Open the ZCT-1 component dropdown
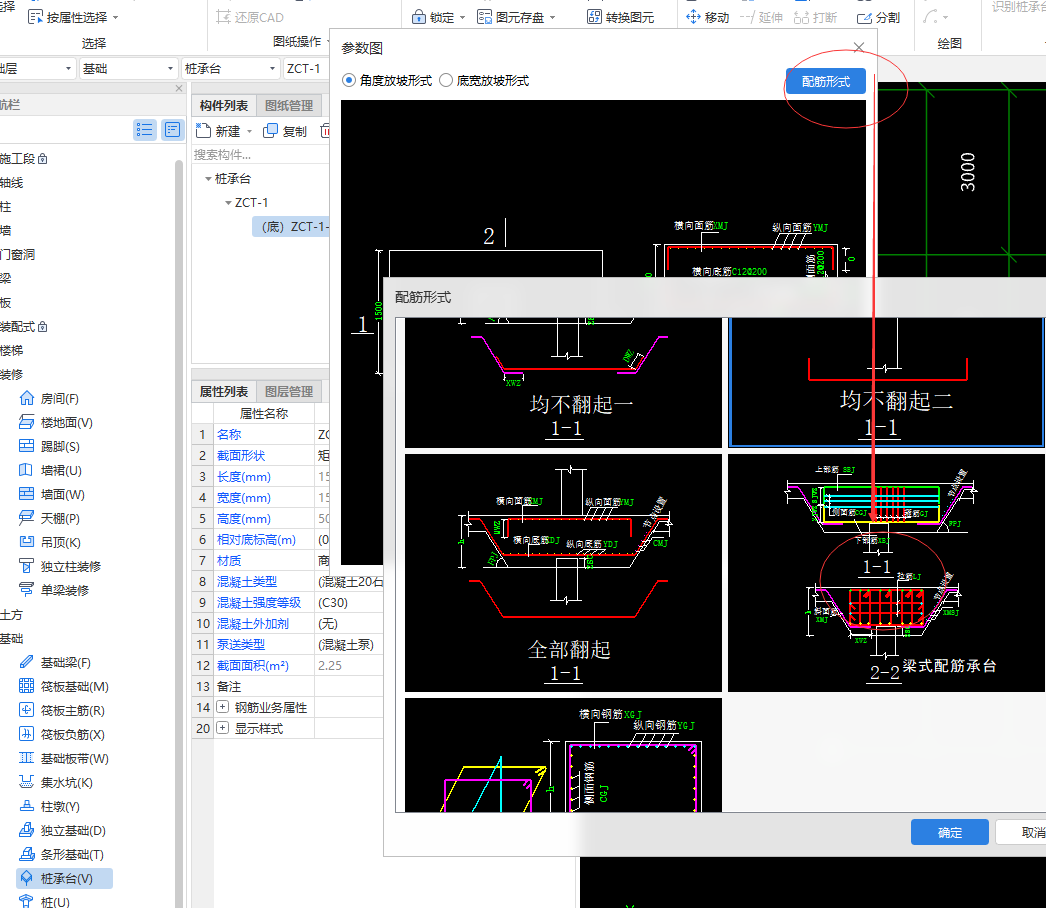Image resolution: width=1046 pixels, height=908 pixels. (307, 69)
